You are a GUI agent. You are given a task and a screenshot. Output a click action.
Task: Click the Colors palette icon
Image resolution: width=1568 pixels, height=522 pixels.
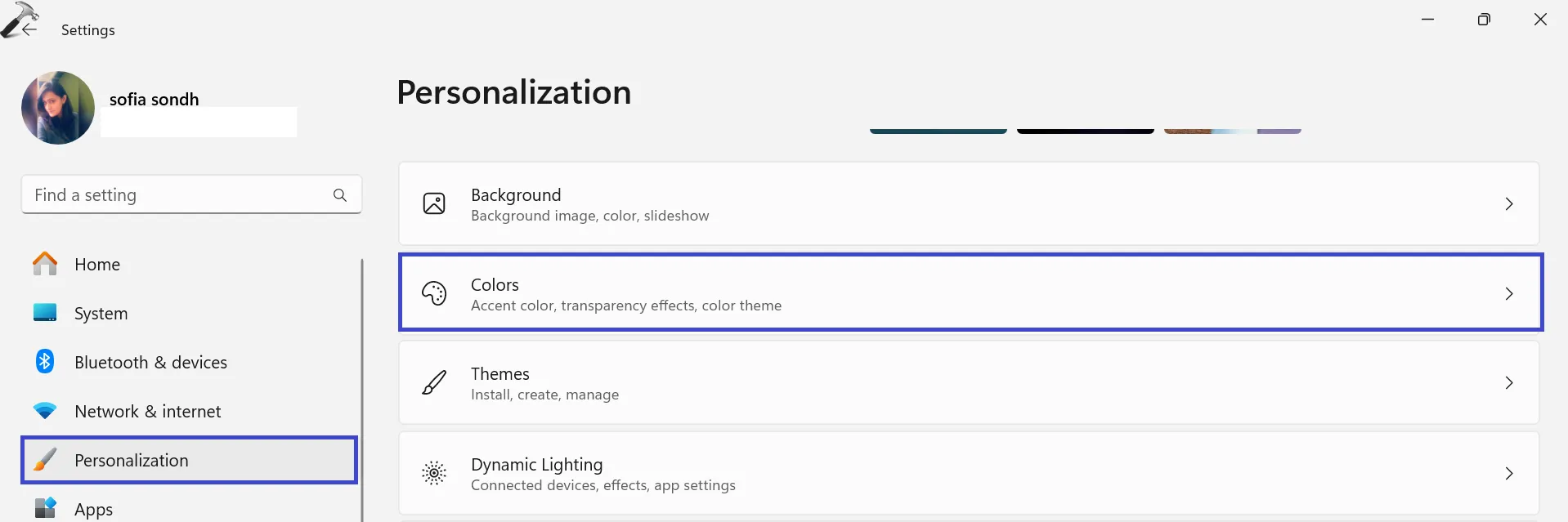(x=434, y=292)
